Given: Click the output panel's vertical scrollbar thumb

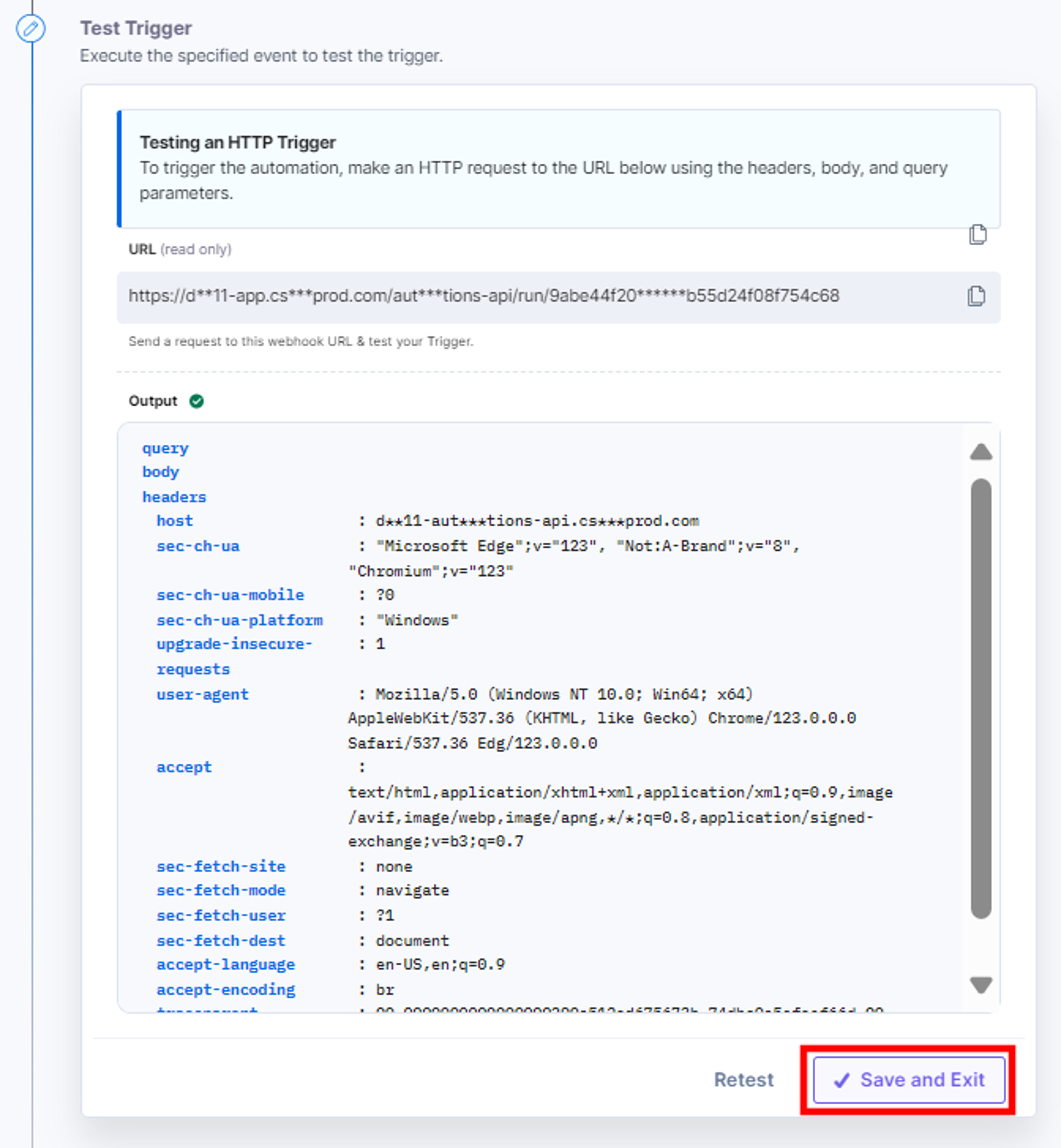Looking at the screenshot, I should [x=981, y=698].
